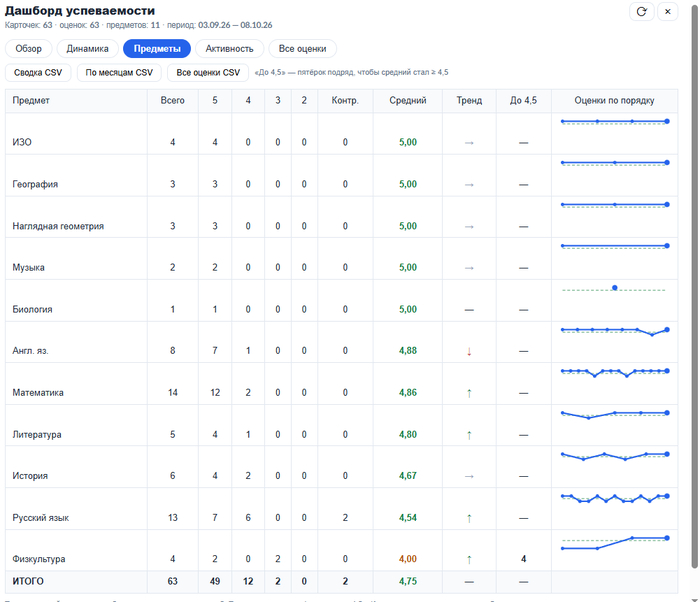This screenshot has width=700, height=602.
Task: Select the История subject name
Action: click(x=30, y=476)
